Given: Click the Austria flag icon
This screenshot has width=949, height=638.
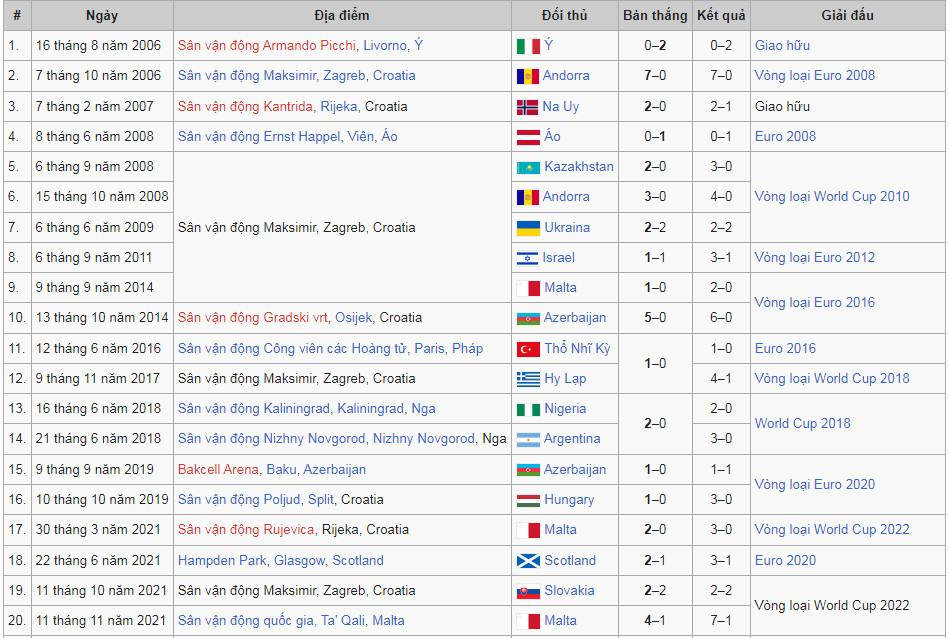Looking at the screenshot, I should (527, 136).
